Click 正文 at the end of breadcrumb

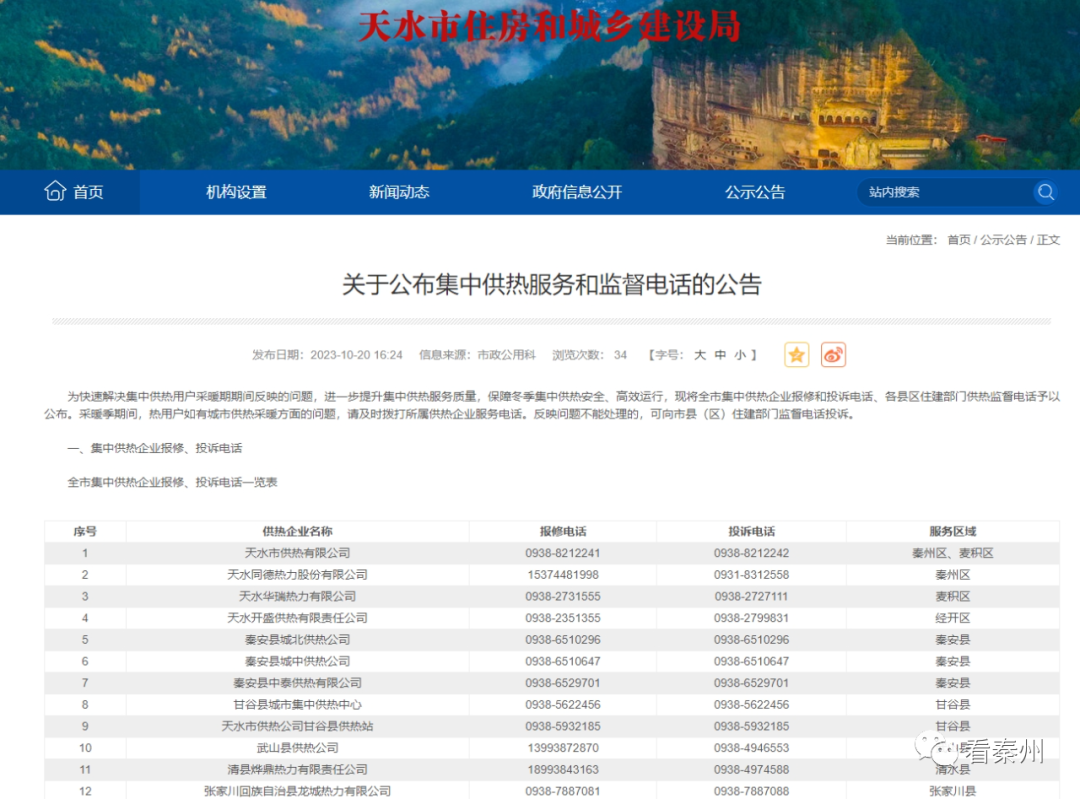coord(1048,240)
